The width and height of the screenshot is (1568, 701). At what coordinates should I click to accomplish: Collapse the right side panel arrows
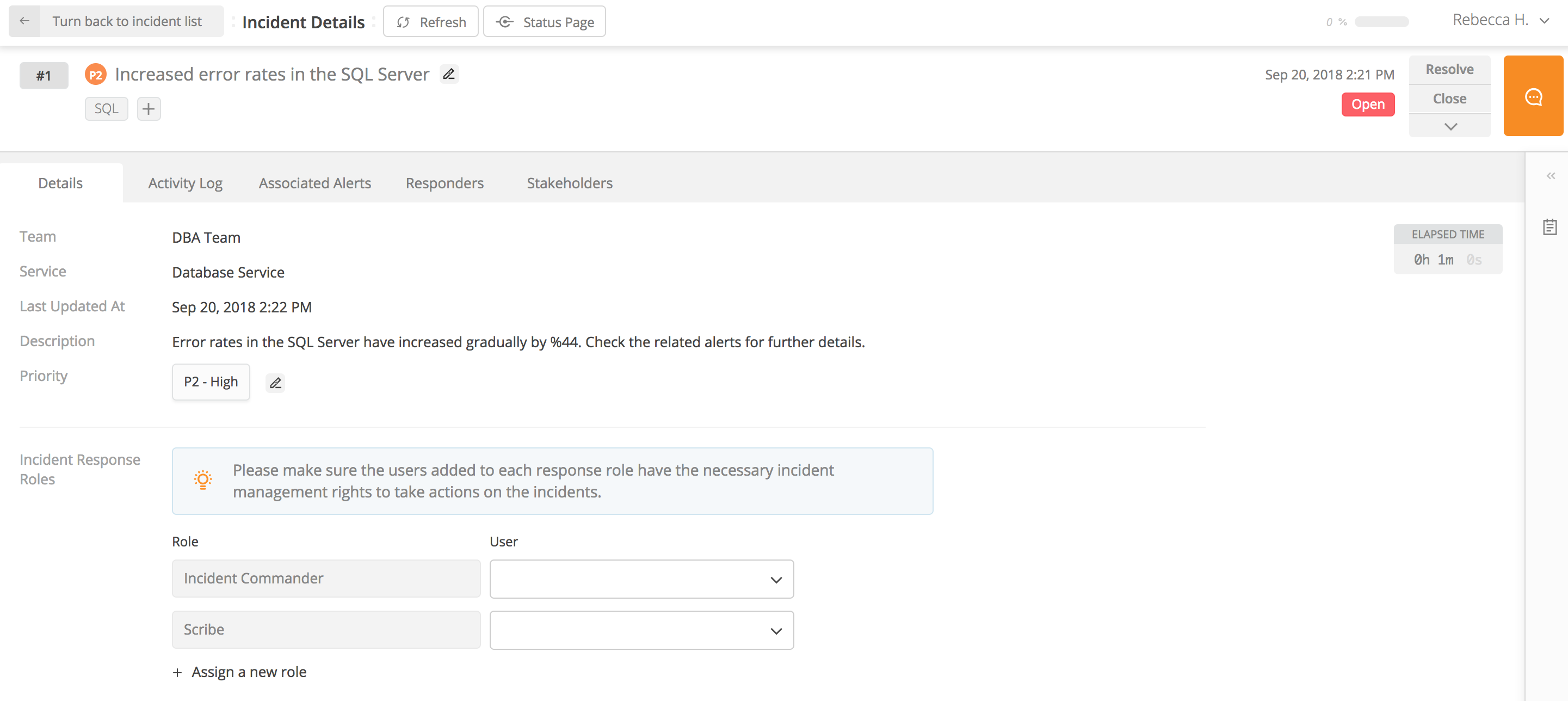click(x=1551, y=176)
